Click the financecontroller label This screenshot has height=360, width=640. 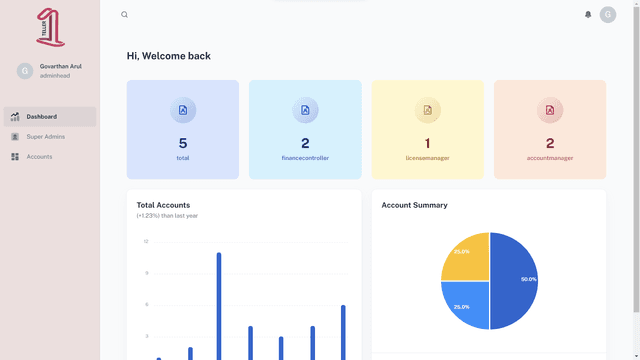(x=305, y=158)
